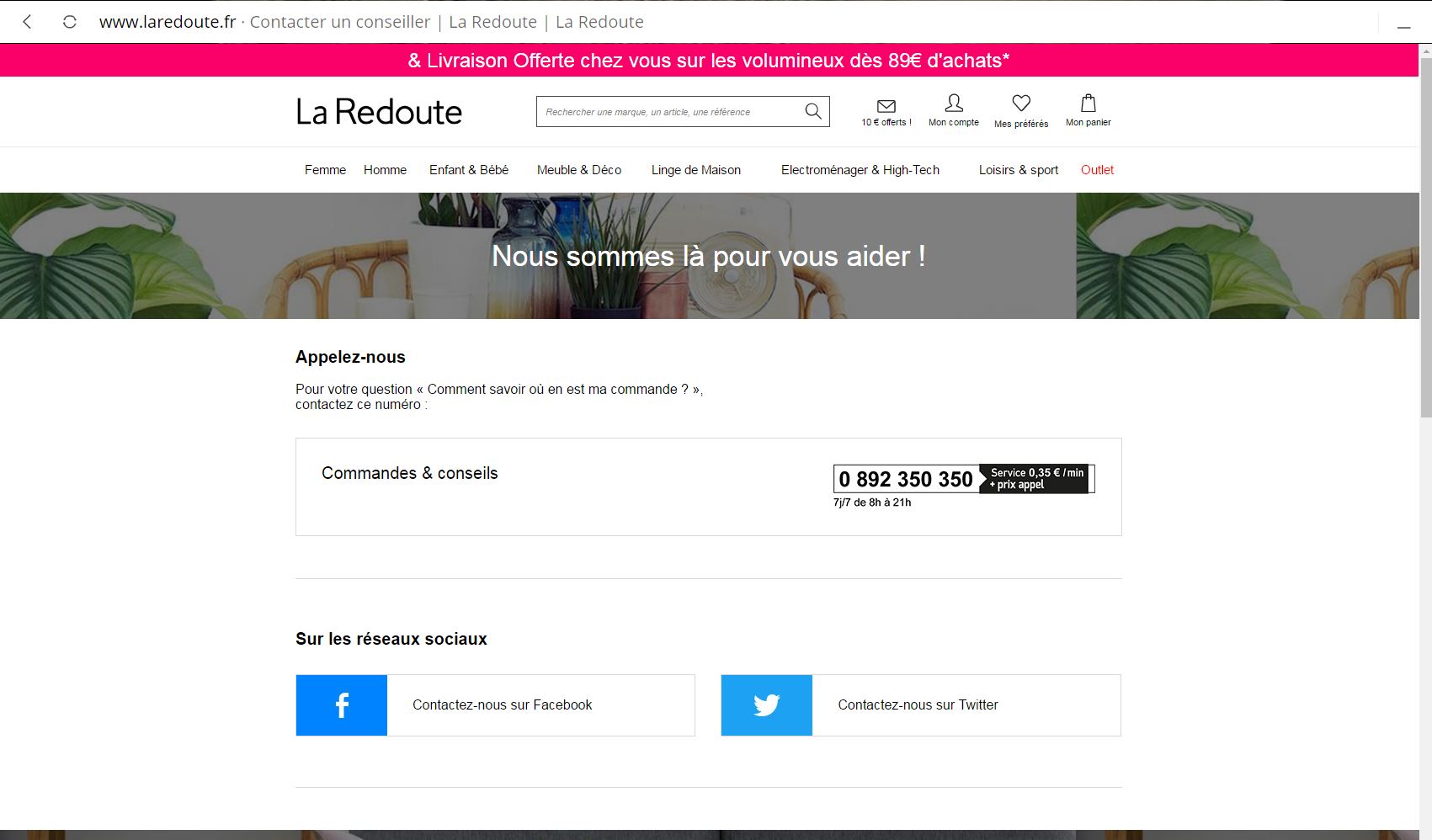Select Enfant & Bébé category
Image resolution: width=1432 pixels, height=840 pixels.
[469, 170]
